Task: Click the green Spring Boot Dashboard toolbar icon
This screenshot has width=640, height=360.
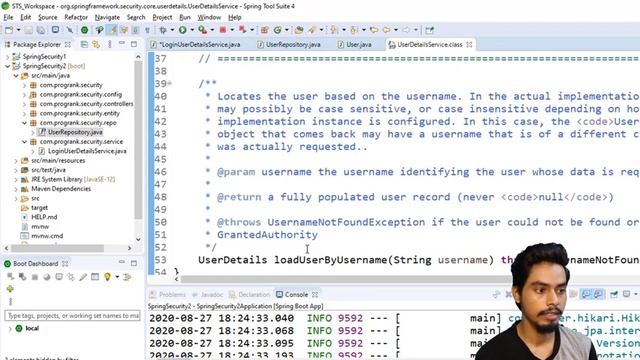Action: point(84,30)
